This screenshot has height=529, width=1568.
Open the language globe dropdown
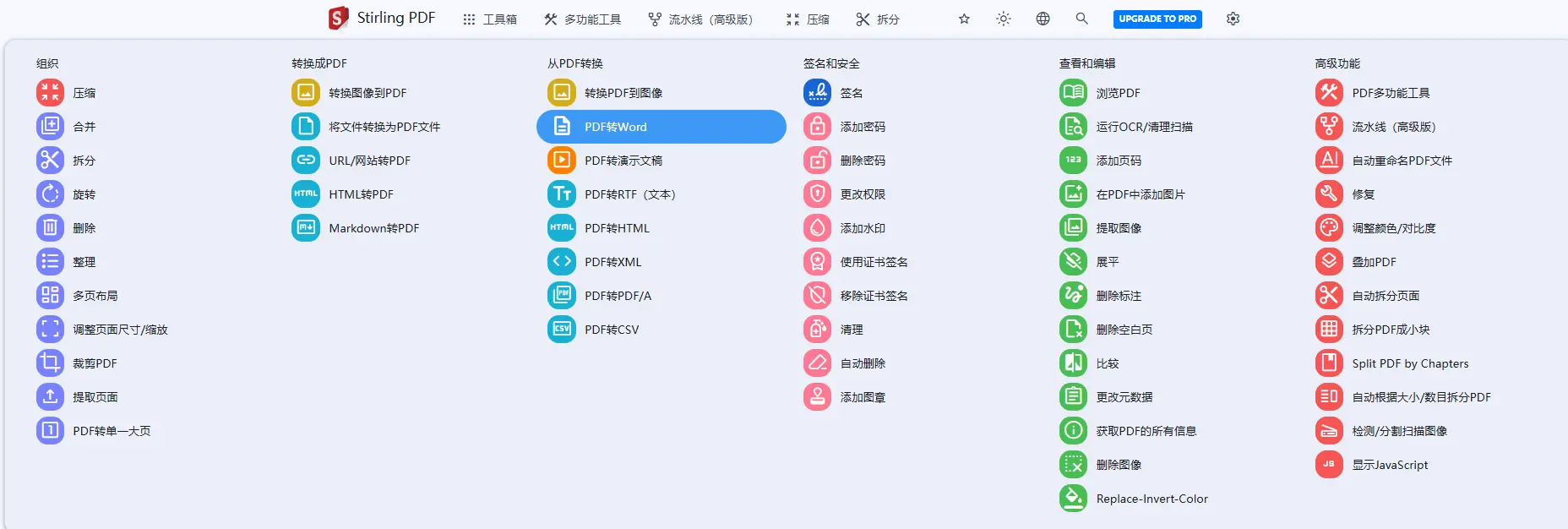click(x=1043, y=19)
